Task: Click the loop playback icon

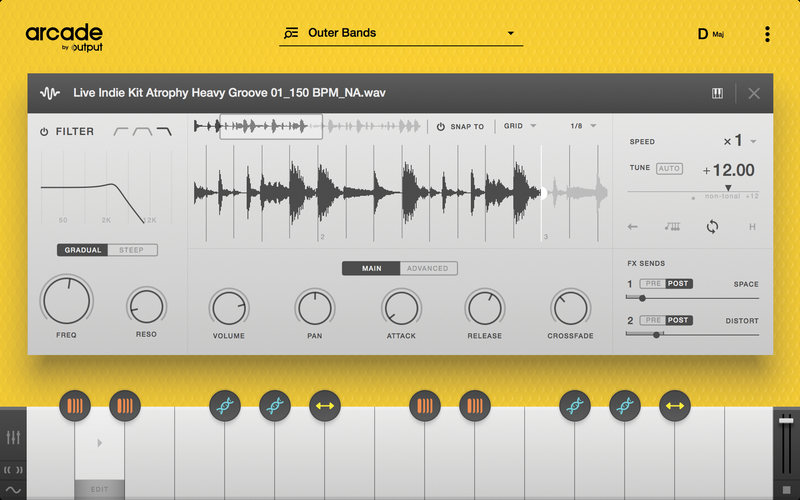Action: pyautogui.click(x=712, y=227)
